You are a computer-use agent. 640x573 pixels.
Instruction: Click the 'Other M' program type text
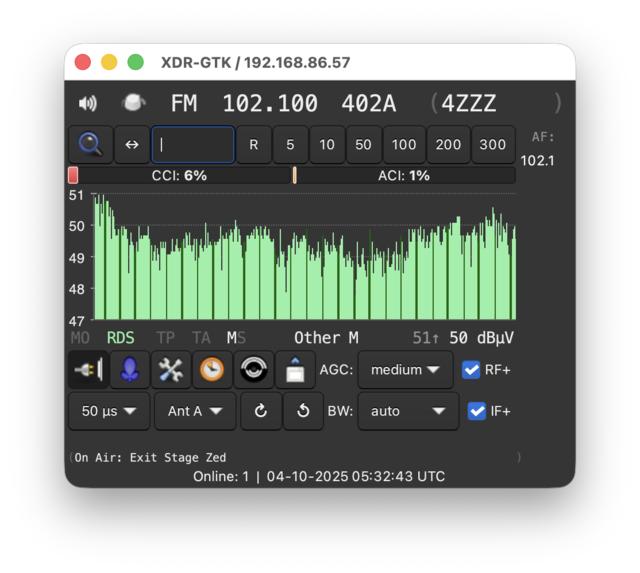coord(326,338)
